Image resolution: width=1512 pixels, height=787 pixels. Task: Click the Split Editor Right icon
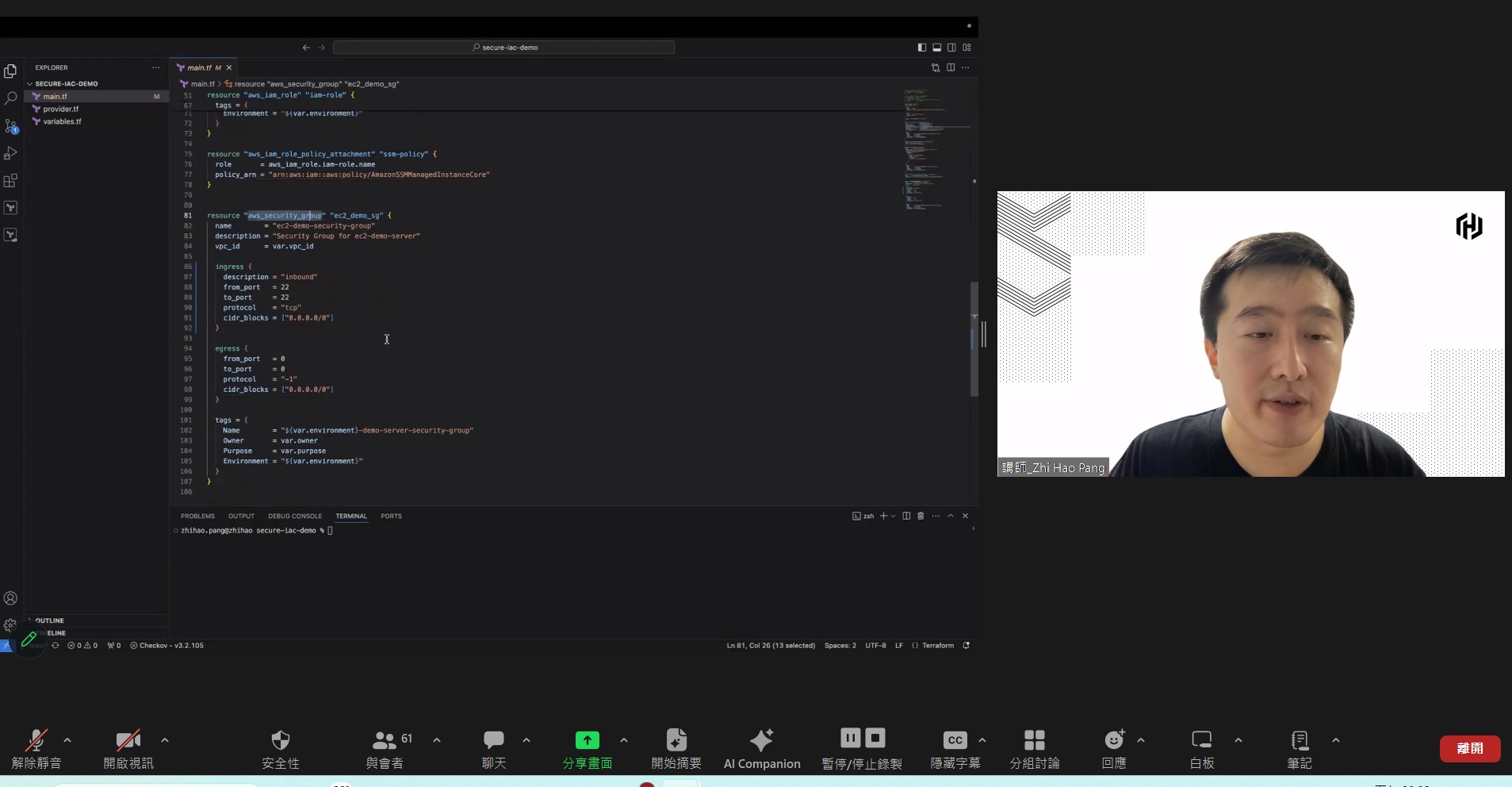(x=951, y=67)
